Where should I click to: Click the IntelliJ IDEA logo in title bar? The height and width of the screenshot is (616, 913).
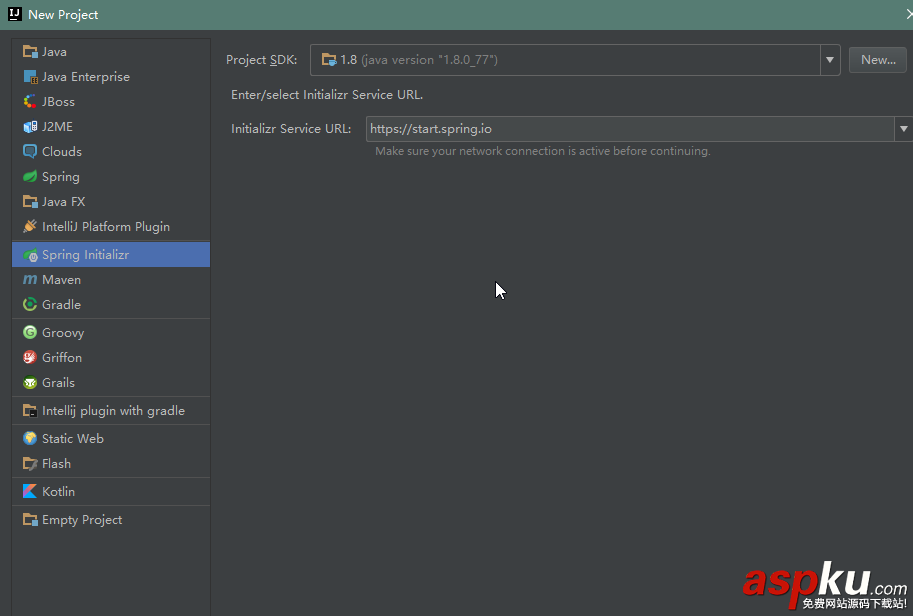click(15, 14)
